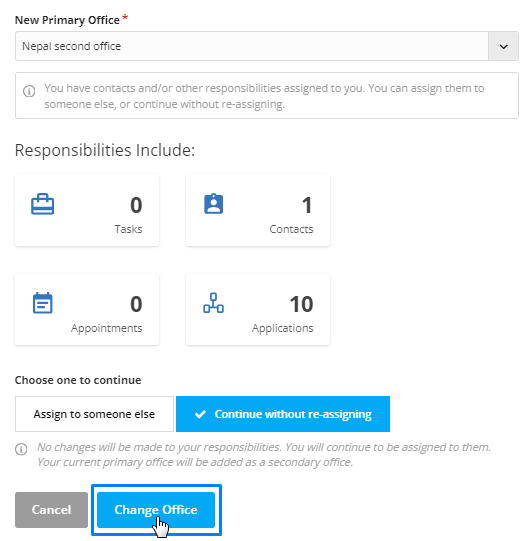
Task: Click the contact badge icon on the Contacts card
Action: (214, 204)
